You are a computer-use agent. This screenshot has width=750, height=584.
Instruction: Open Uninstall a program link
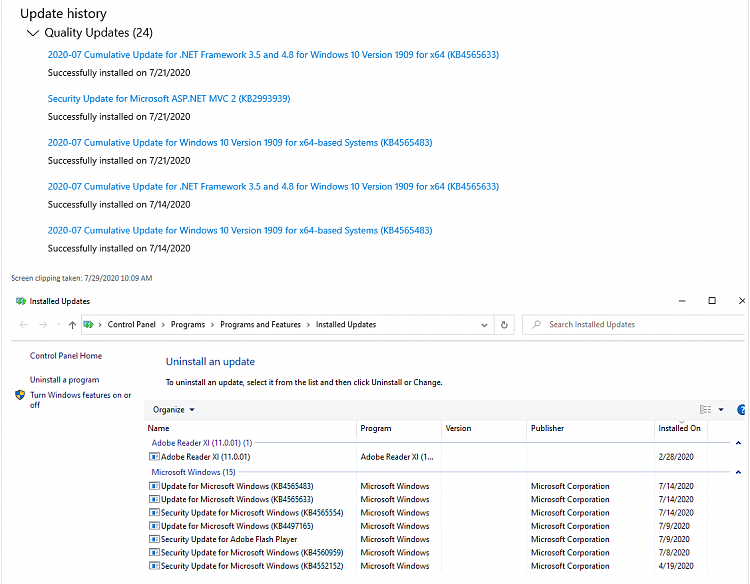click(65, 380)
